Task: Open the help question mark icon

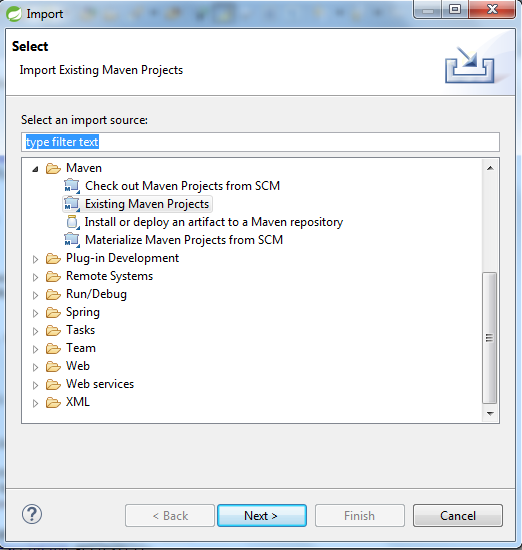Action: tap(32, 514)
